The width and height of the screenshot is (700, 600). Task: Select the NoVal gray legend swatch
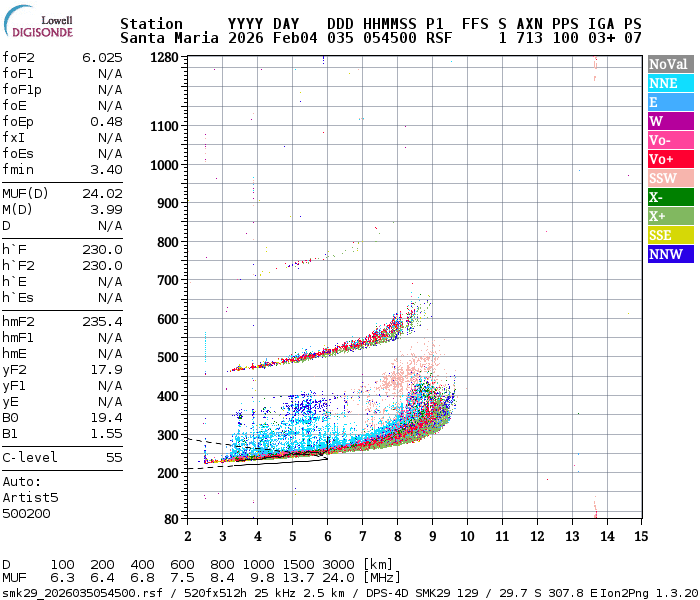click(670, 64)
